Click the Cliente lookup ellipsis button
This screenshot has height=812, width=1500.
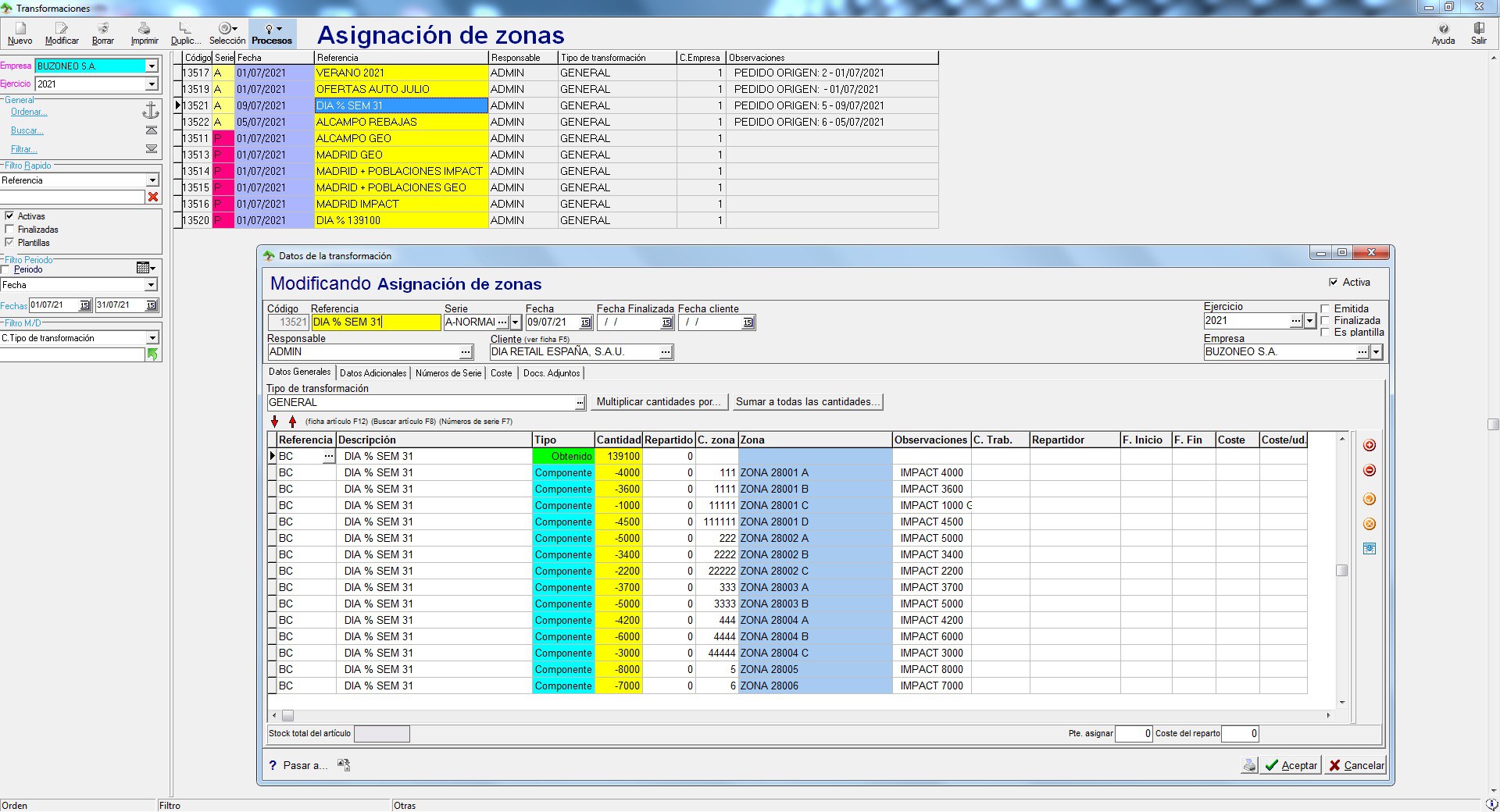[x=665, y=352]
